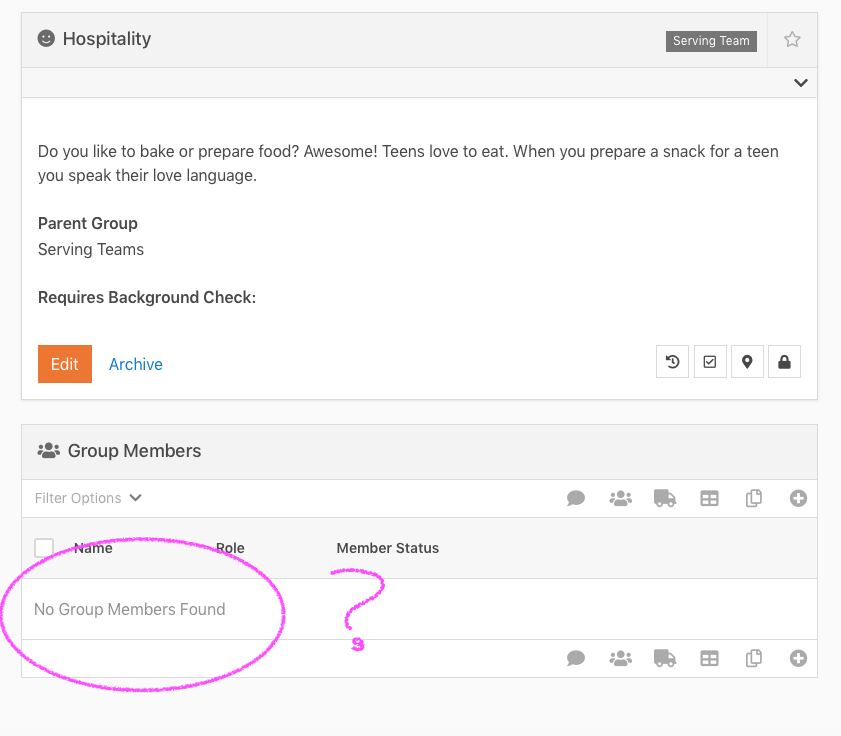Image resolution: width=841 pixels, height=736 pixels.
Task: Sort members by the Name column
Action: tap(93, 548)
